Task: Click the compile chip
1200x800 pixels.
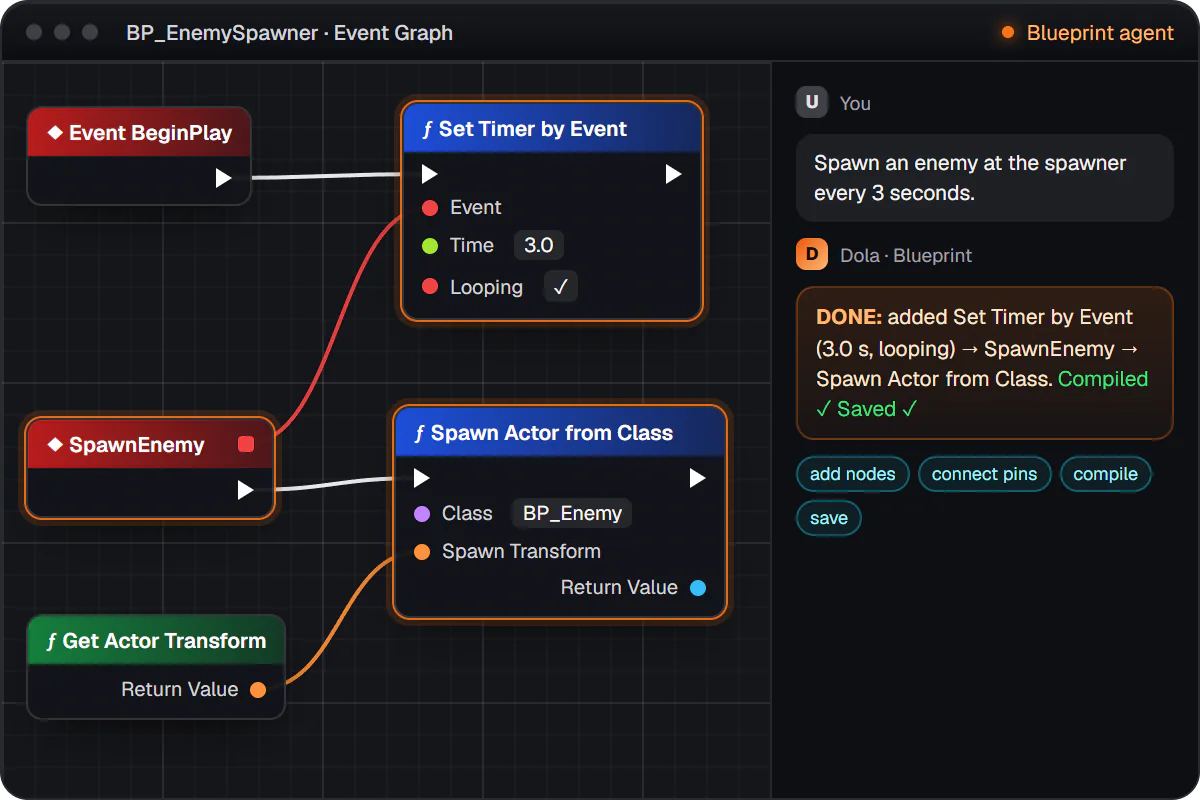Action: tap(1105, 474)
